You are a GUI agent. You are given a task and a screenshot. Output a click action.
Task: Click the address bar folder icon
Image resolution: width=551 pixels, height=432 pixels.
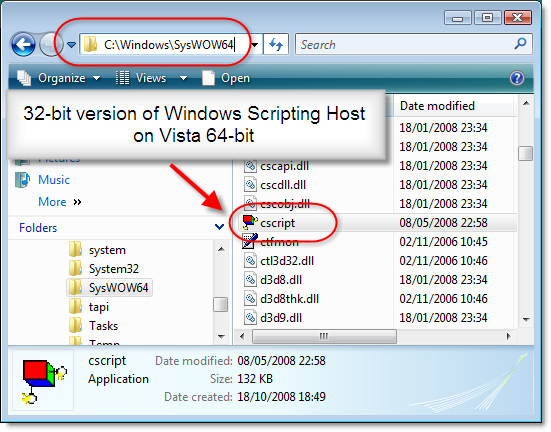point(91,44)
